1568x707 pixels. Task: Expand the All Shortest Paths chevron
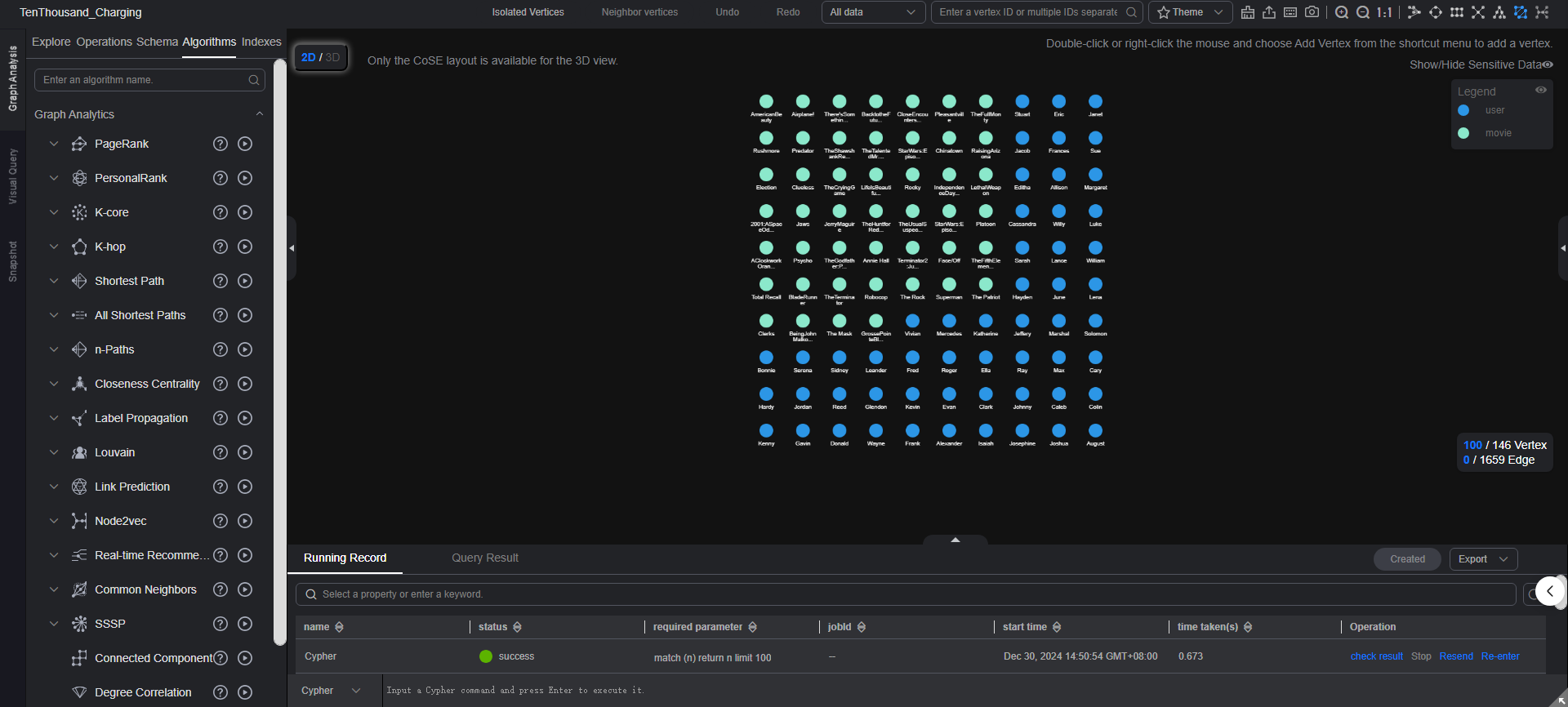tap(54, 315)
